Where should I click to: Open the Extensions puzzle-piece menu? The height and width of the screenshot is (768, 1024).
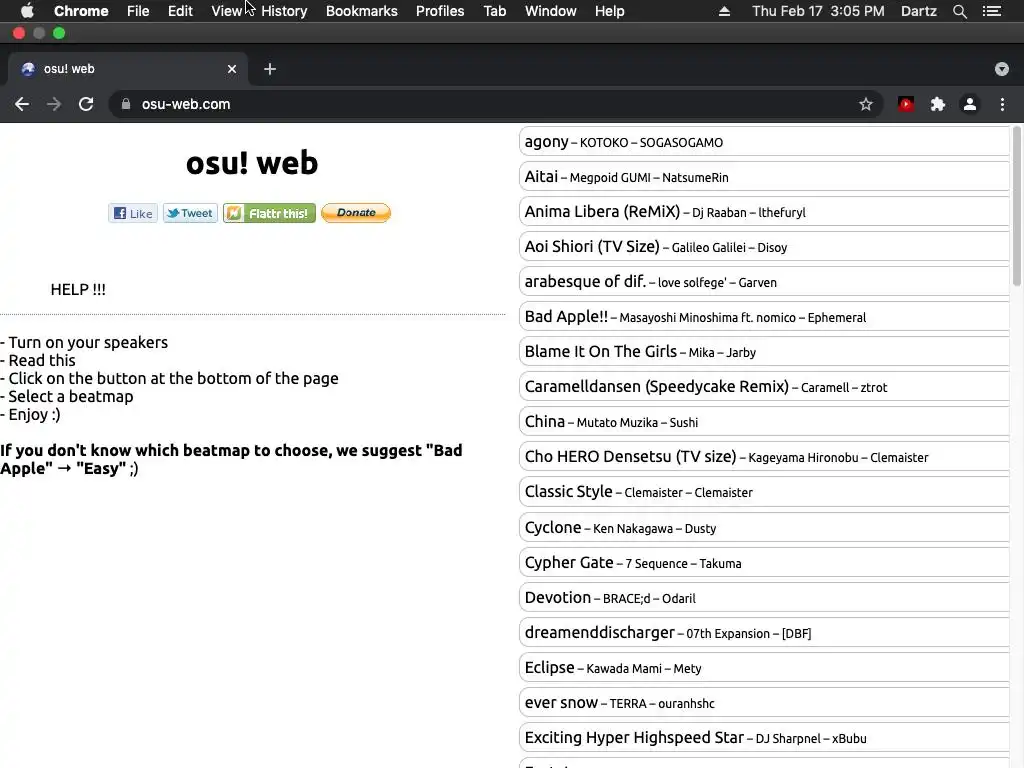coord(938,104)
